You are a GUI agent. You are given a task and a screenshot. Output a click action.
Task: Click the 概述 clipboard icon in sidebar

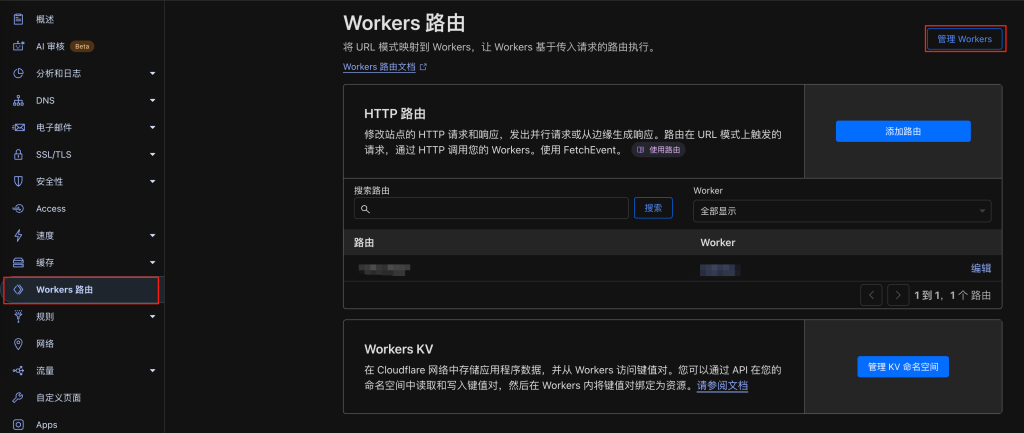[x=18, y=19]
